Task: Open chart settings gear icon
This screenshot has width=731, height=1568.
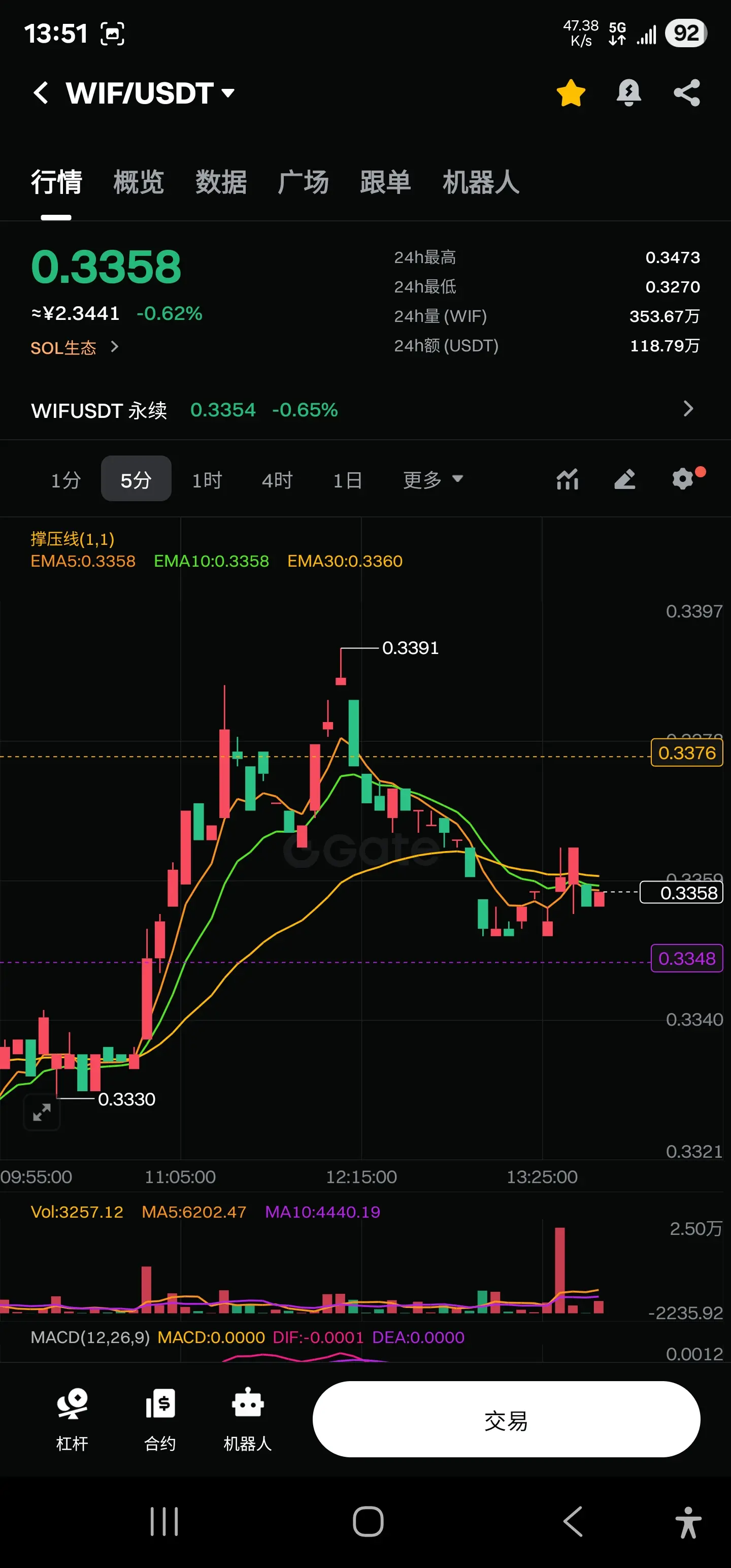Action: [x=683, y=478]
